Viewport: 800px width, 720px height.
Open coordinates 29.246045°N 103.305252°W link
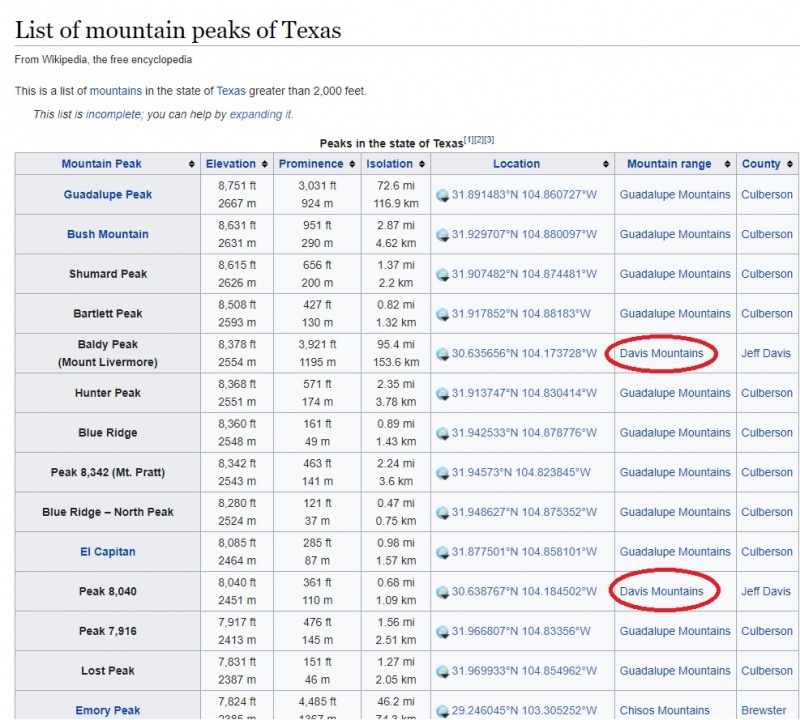(x=524, y=710)
